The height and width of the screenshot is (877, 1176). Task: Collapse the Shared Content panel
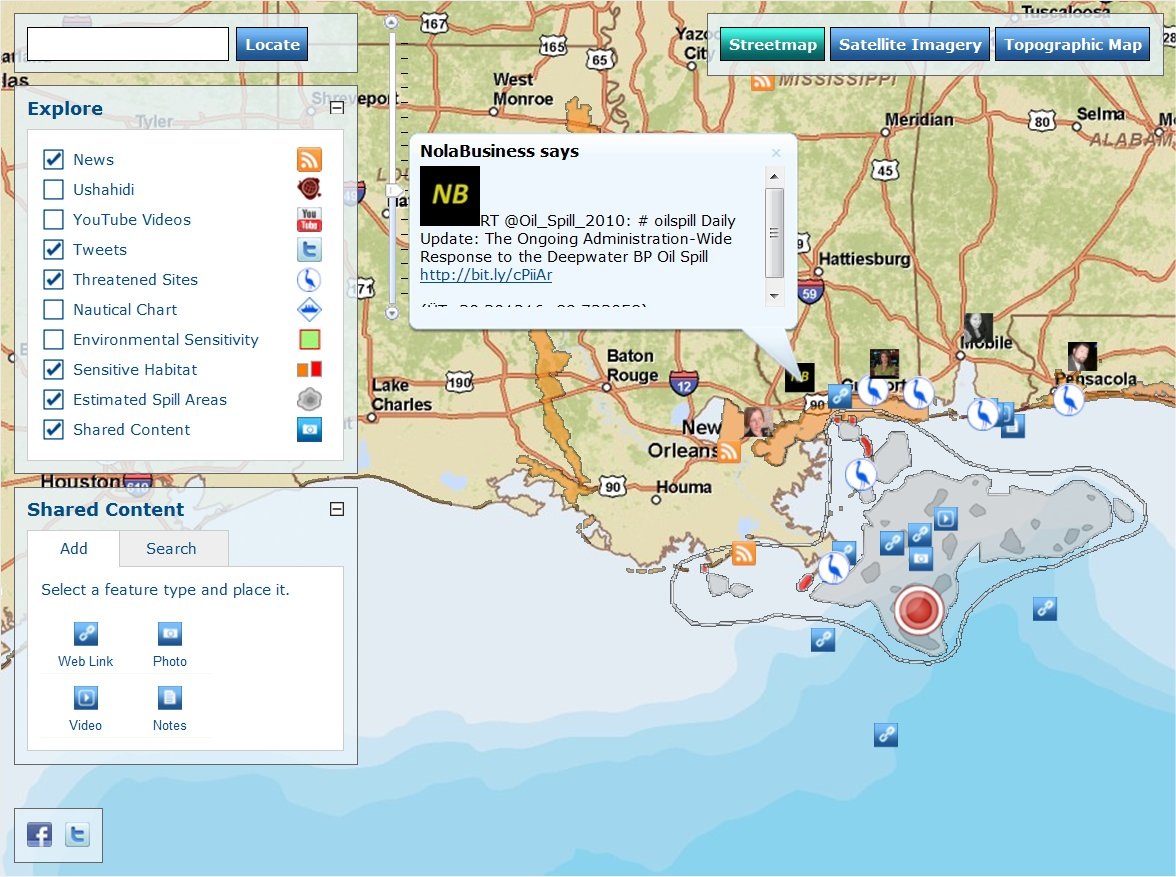338,509
